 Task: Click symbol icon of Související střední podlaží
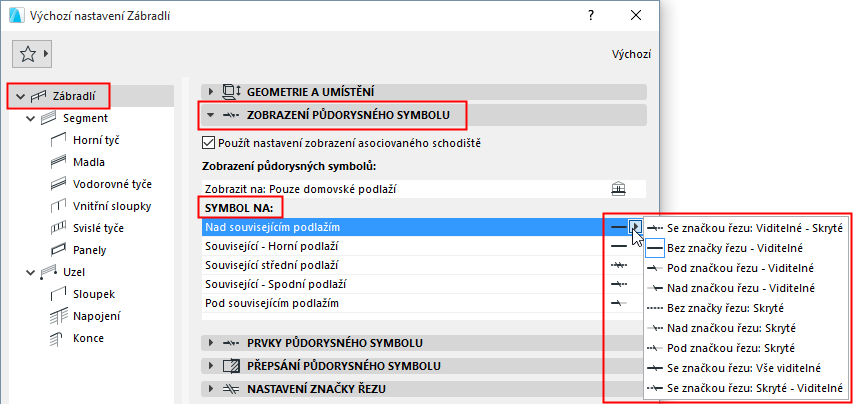[x=619, y=265]
